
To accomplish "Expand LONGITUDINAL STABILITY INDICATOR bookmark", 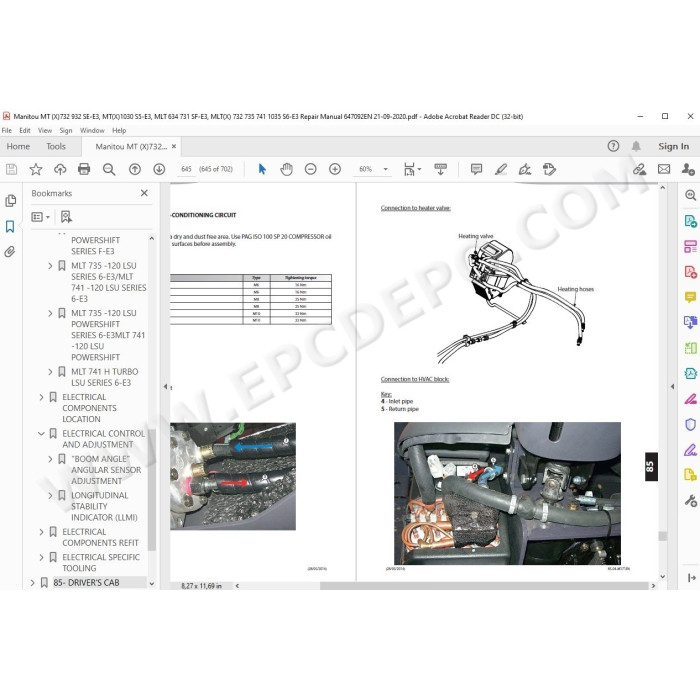I will coord(50,496).
